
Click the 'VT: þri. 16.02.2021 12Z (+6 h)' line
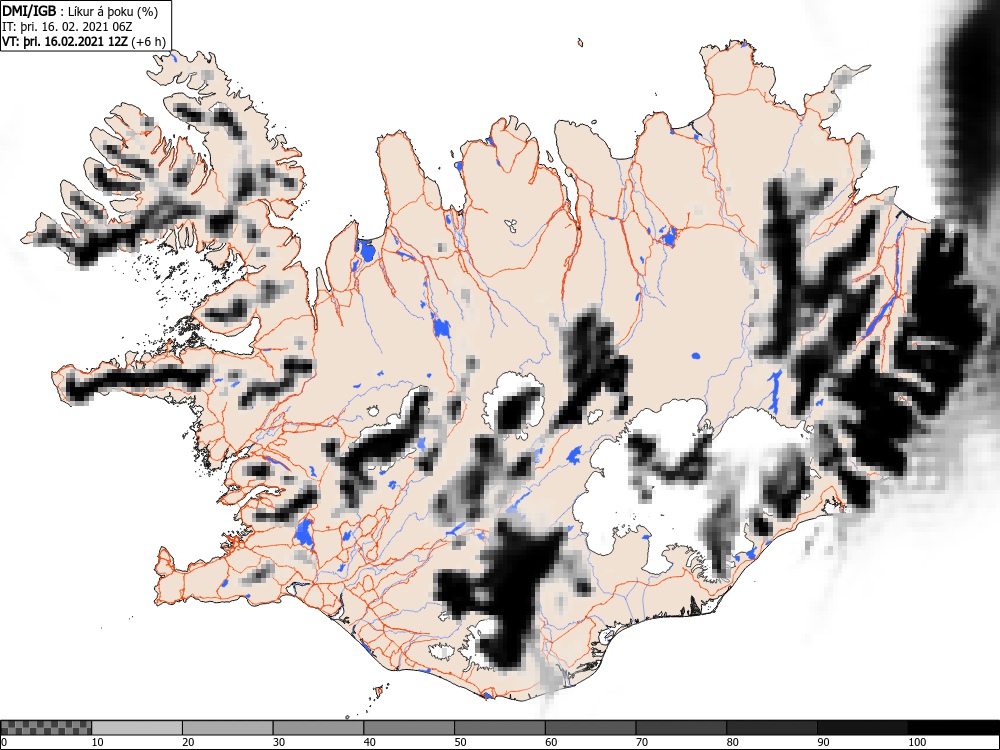coord(84,42)
